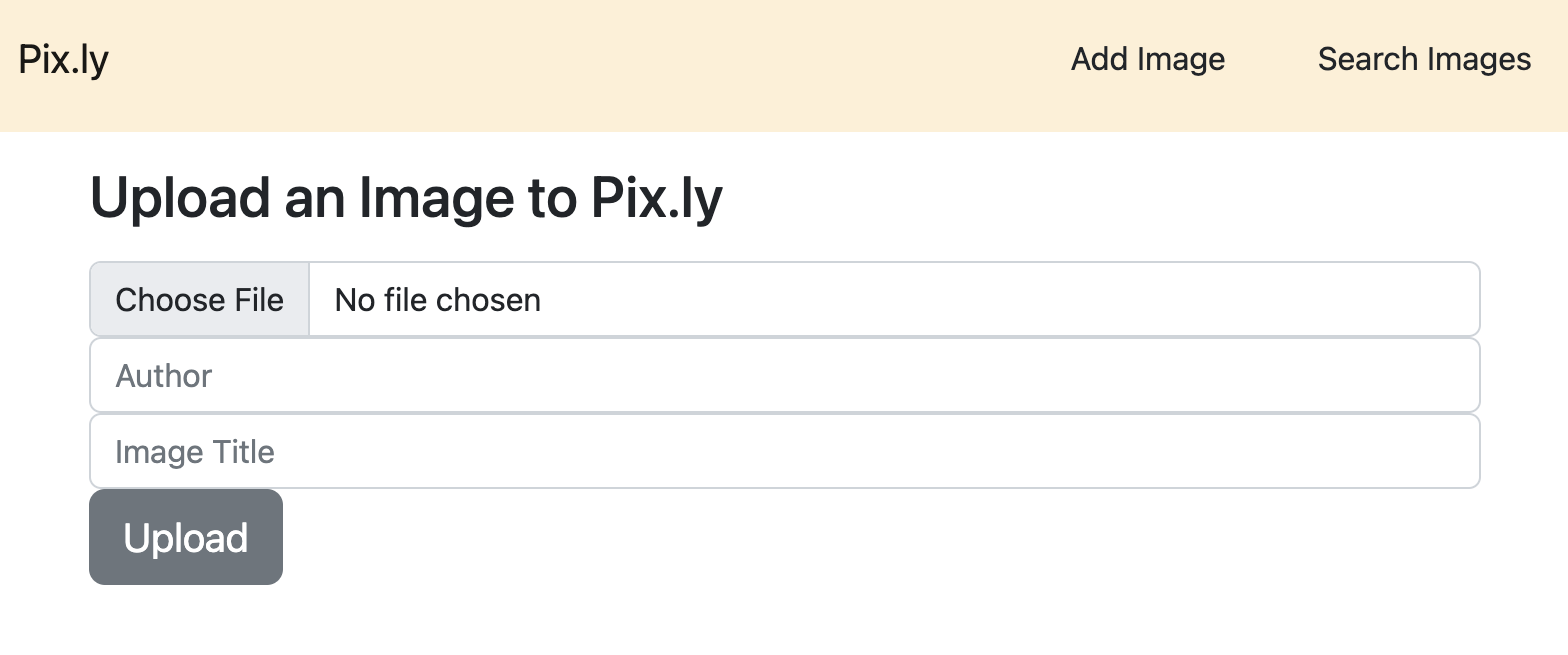
Task: Return home via the Pix.ly logo
Action: tap(64, 59)
